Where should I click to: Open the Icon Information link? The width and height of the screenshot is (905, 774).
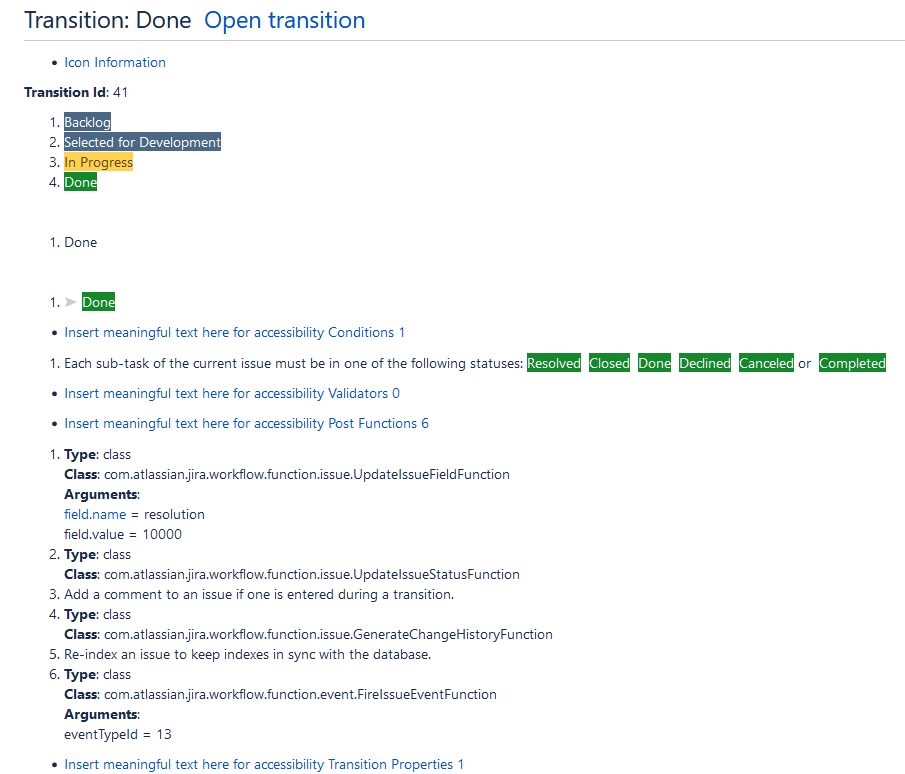(x=115, y=62)
